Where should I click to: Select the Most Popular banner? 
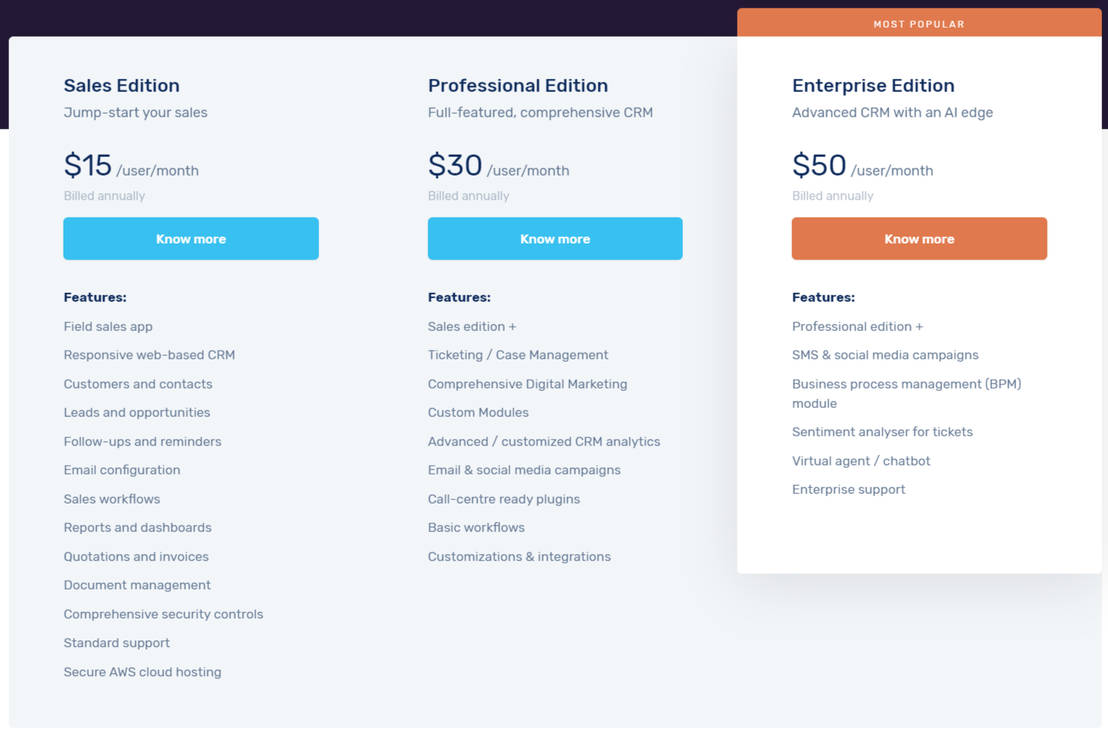pos(919,23)
